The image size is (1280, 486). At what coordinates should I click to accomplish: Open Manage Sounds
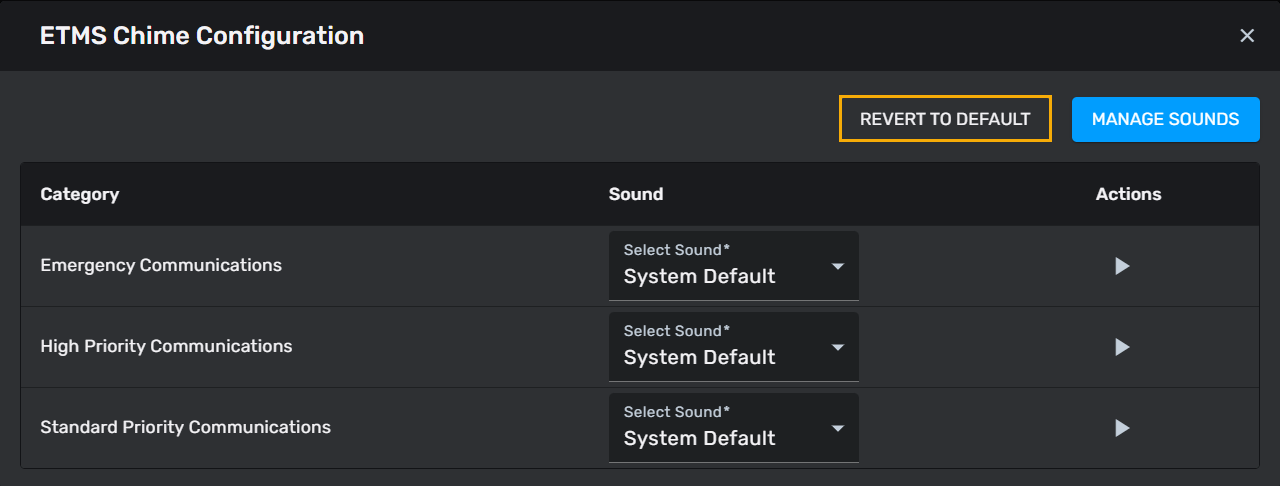point(1165,119)
